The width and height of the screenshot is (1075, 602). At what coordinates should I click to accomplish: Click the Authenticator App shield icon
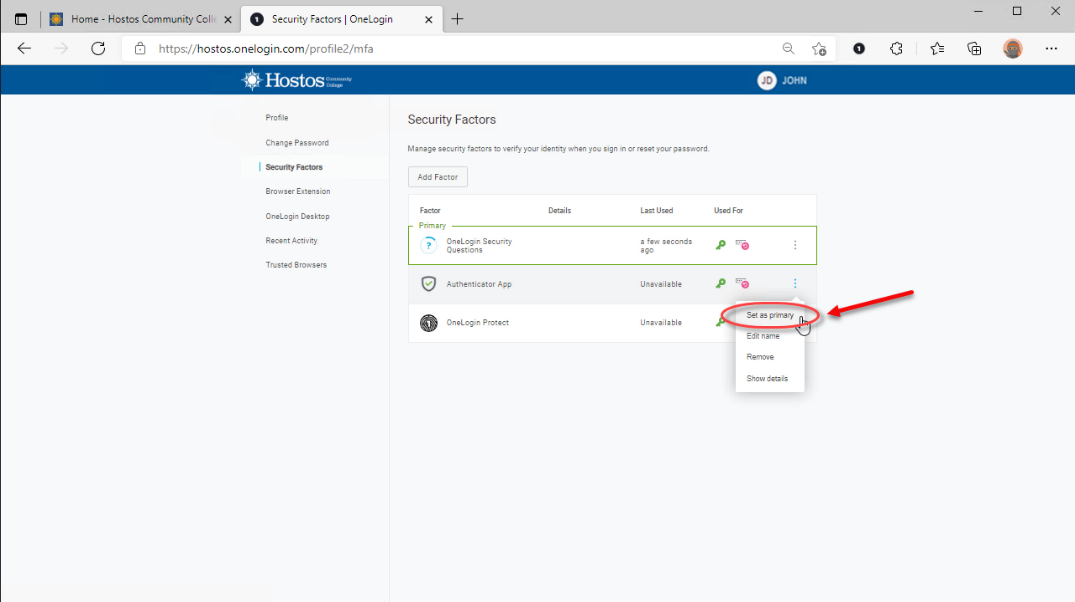428,284
